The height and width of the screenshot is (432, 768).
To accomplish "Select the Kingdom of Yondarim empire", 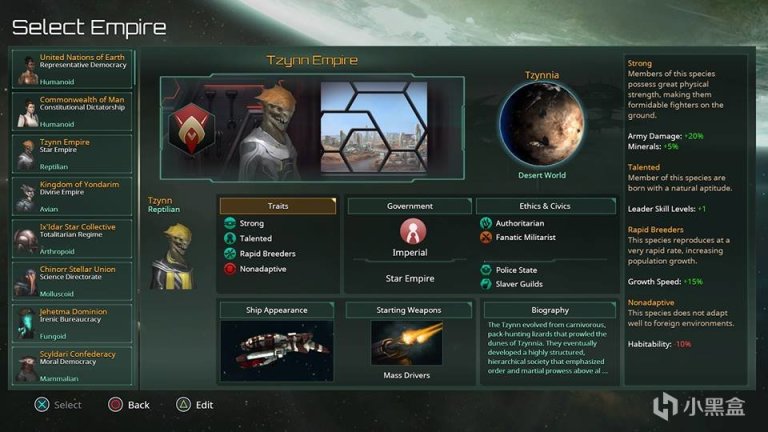I will pos(72,196).
